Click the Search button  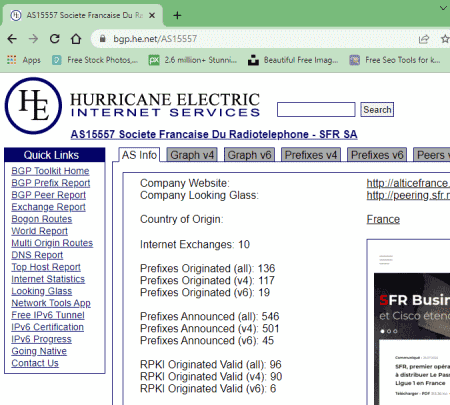377,110
